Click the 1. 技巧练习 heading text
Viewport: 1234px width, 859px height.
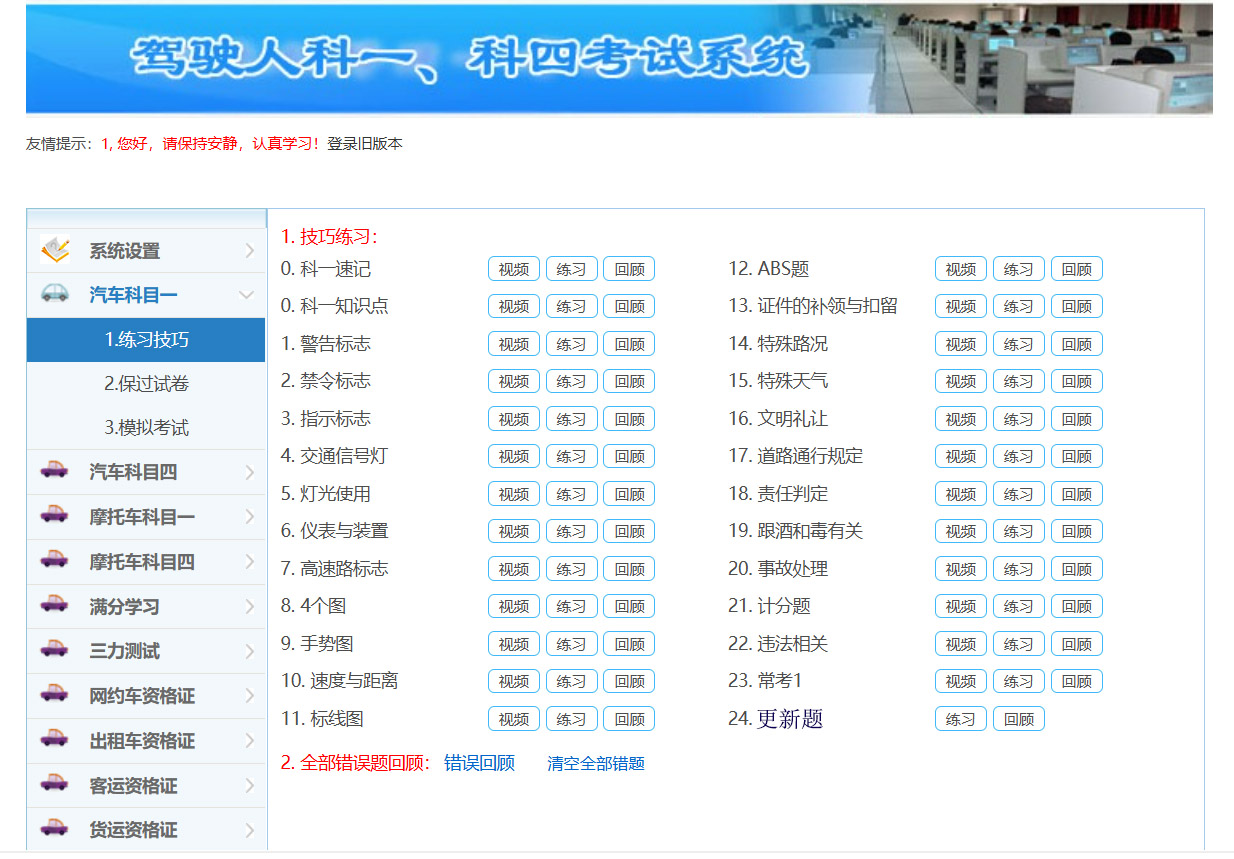point(329,237)
